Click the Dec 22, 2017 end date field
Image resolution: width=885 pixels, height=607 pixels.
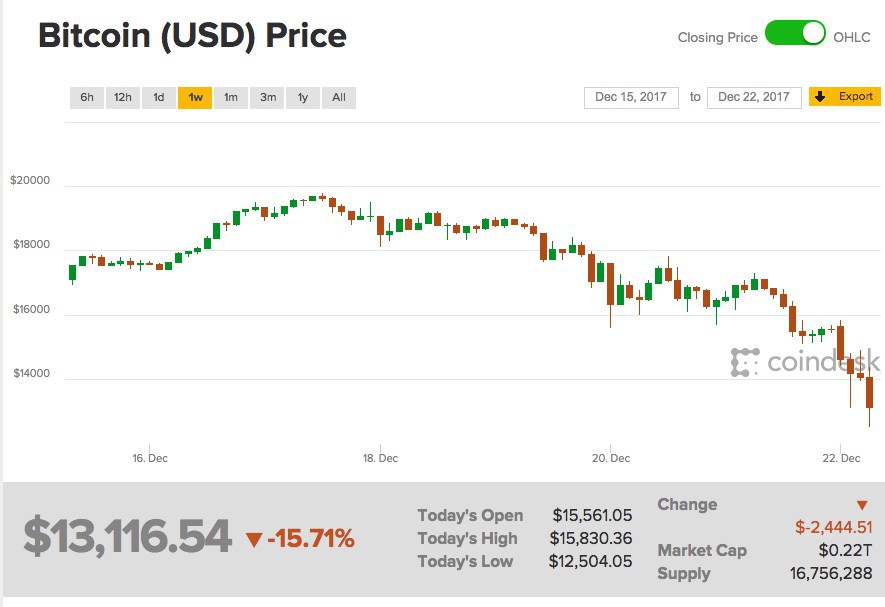[x=754, y=97]
